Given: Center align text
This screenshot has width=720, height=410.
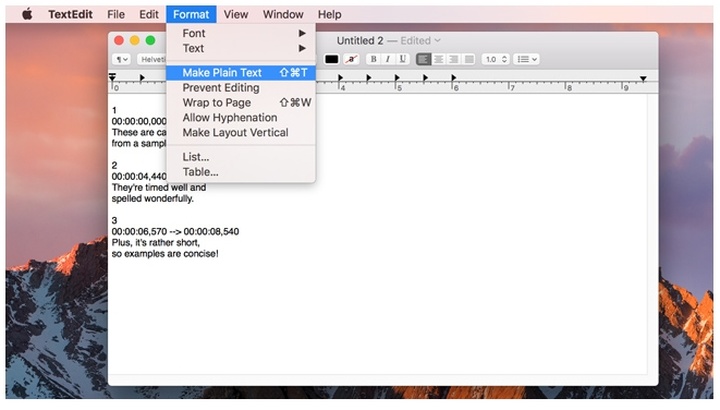Looking at the screenshot, I should tap(439, 59).
